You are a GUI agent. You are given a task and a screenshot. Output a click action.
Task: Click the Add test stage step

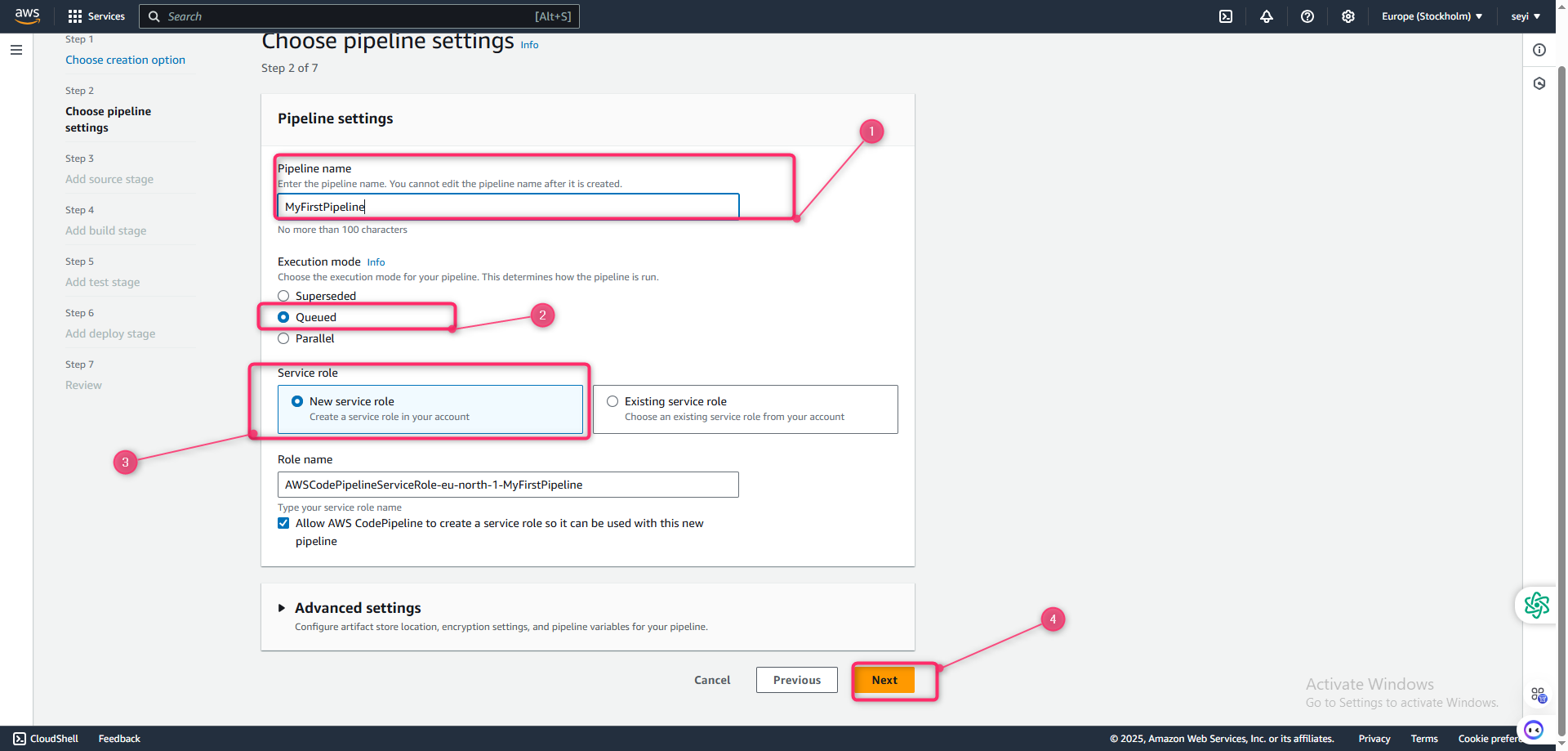(x=103, y=282)
